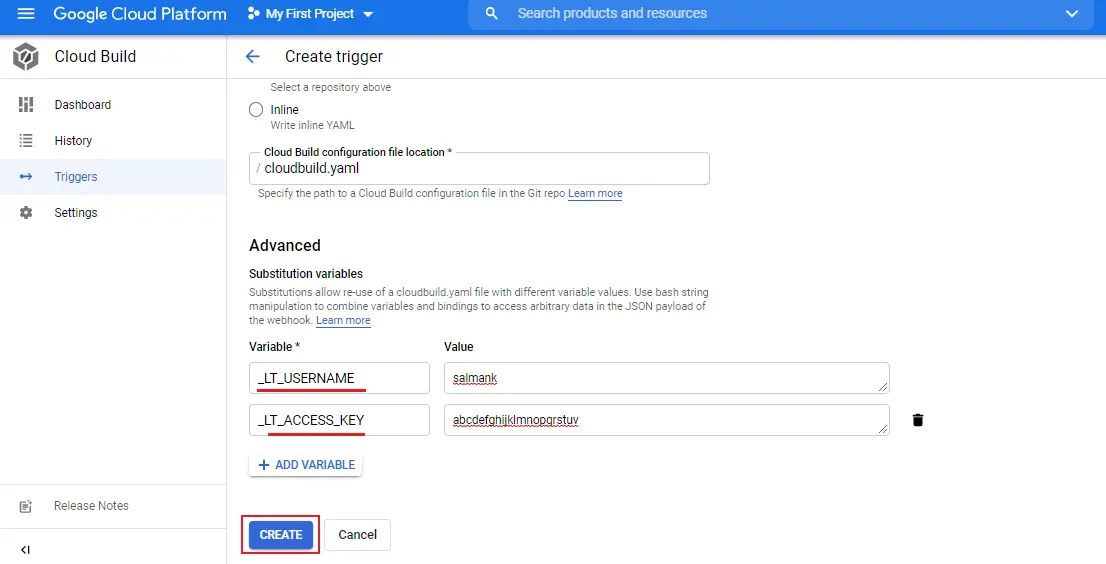Open Release Notes

(113, 506)
